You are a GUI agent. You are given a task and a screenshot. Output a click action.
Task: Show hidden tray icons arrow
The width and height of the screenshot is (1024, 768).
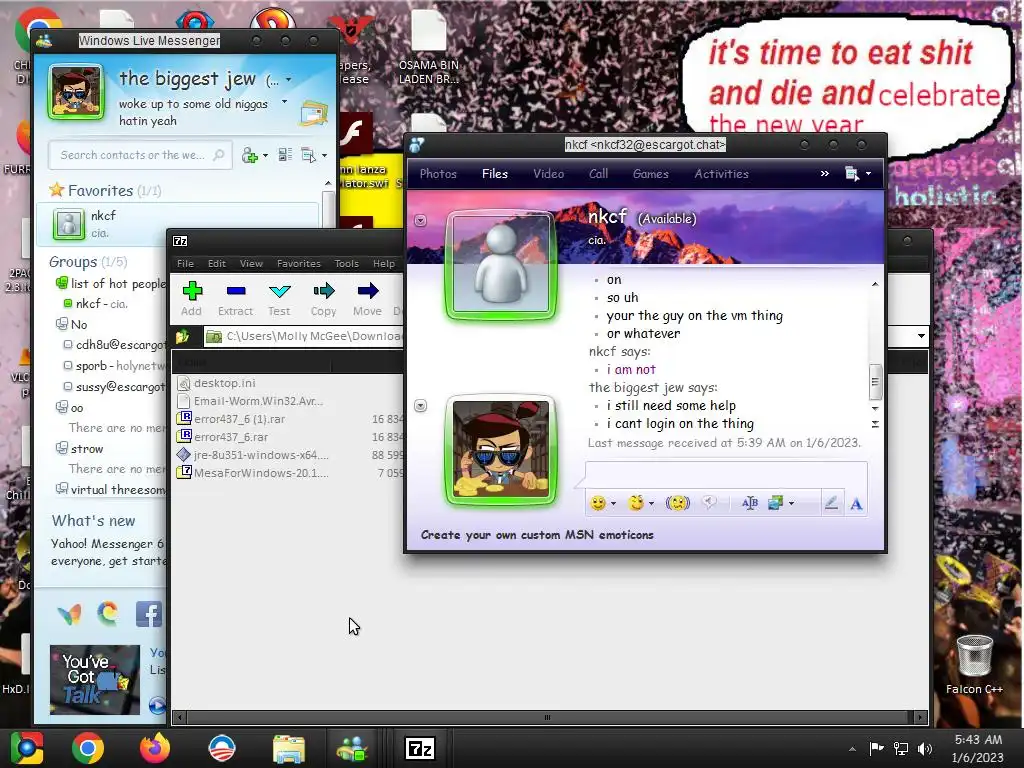click(852, 750)
